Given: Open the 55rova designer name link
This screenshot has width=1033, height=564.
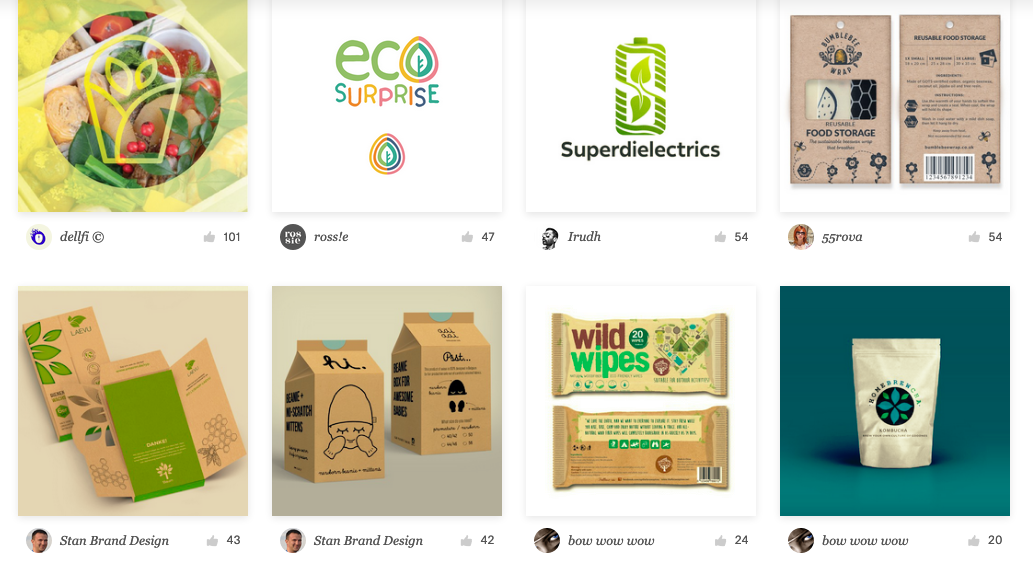Looking at the screenshot, I should point(841,237).
